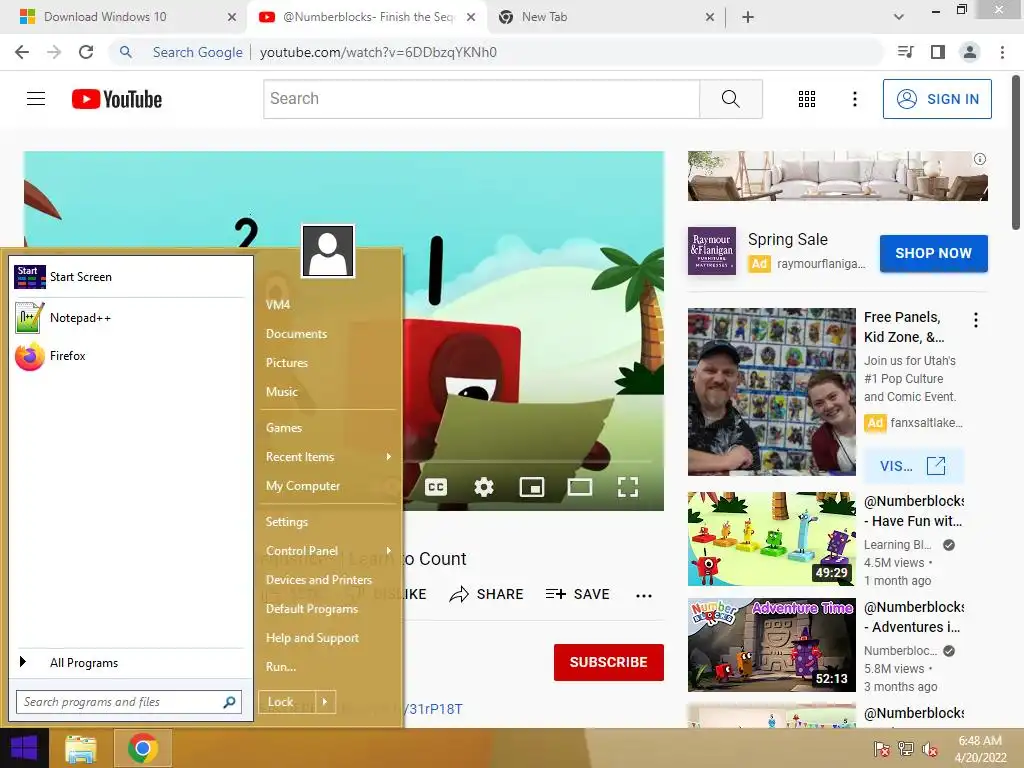
Task: Open the ad info icon
Action: (980, 159)
